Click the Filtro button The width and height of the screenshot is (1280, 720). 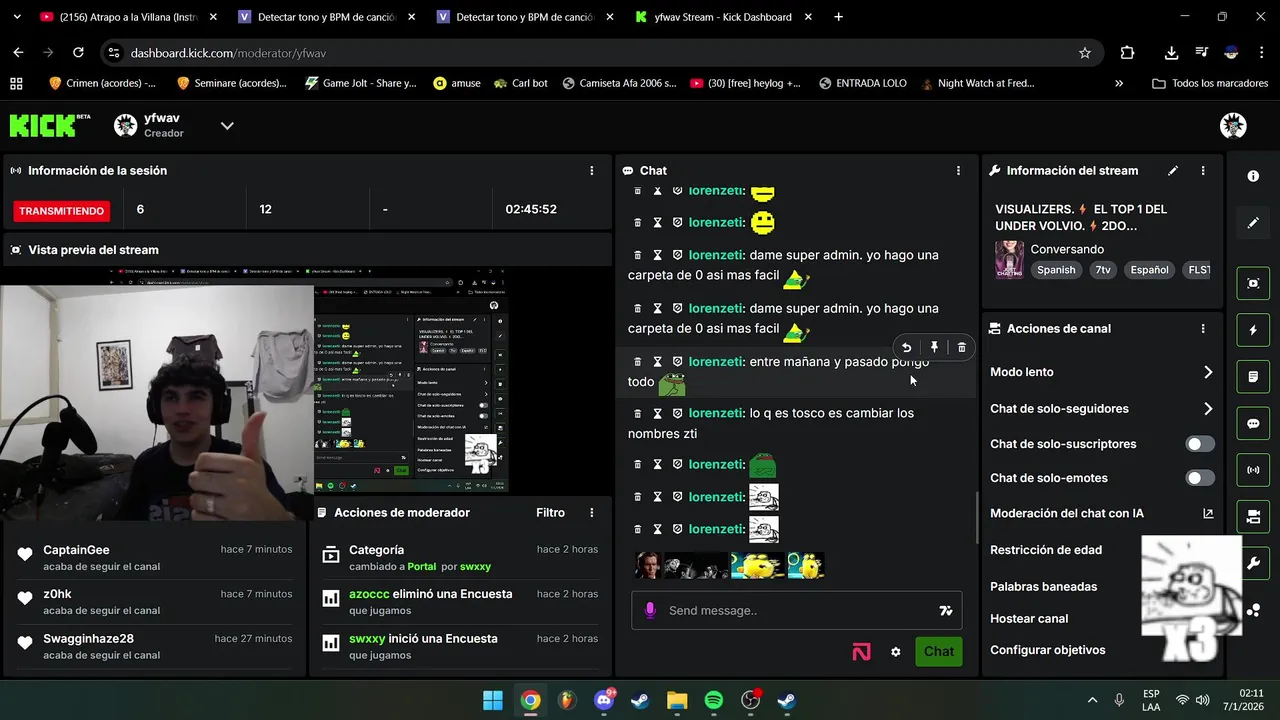click(550, 513)
